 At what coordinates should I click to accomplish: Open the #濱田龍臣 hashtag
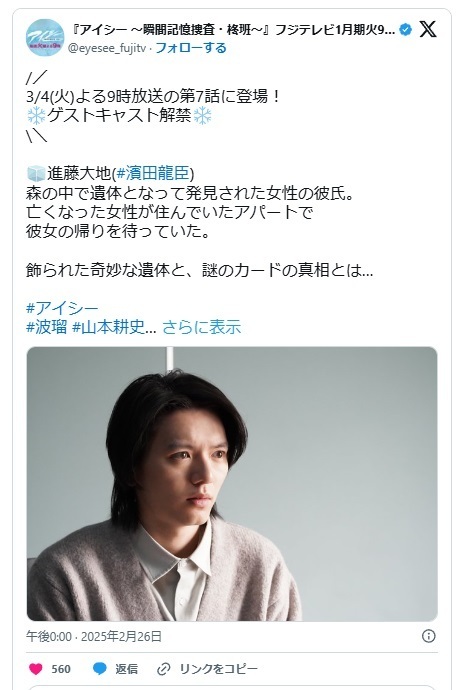tap(153, 173)
